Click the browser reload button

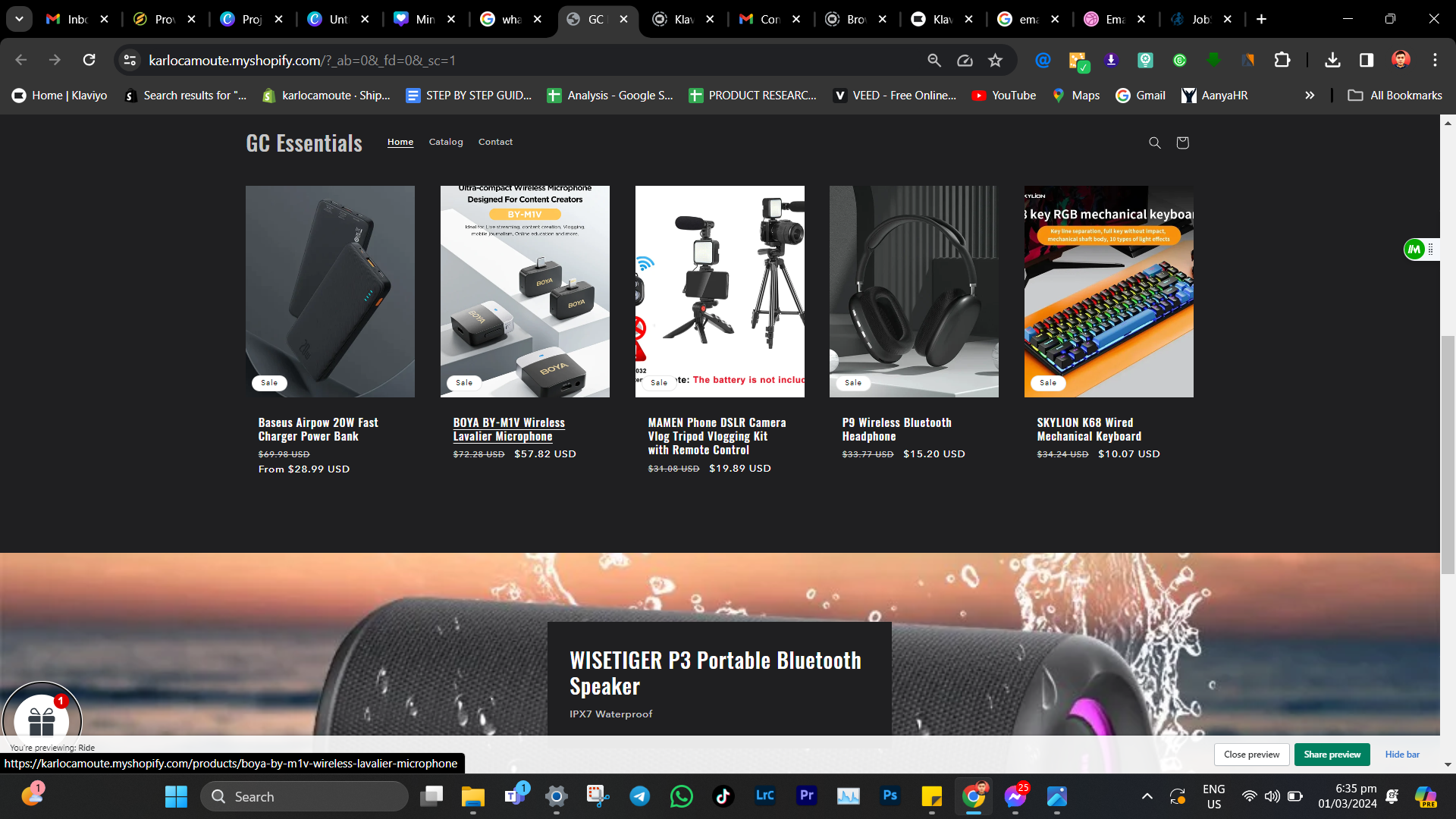click(x=89, y=60)
